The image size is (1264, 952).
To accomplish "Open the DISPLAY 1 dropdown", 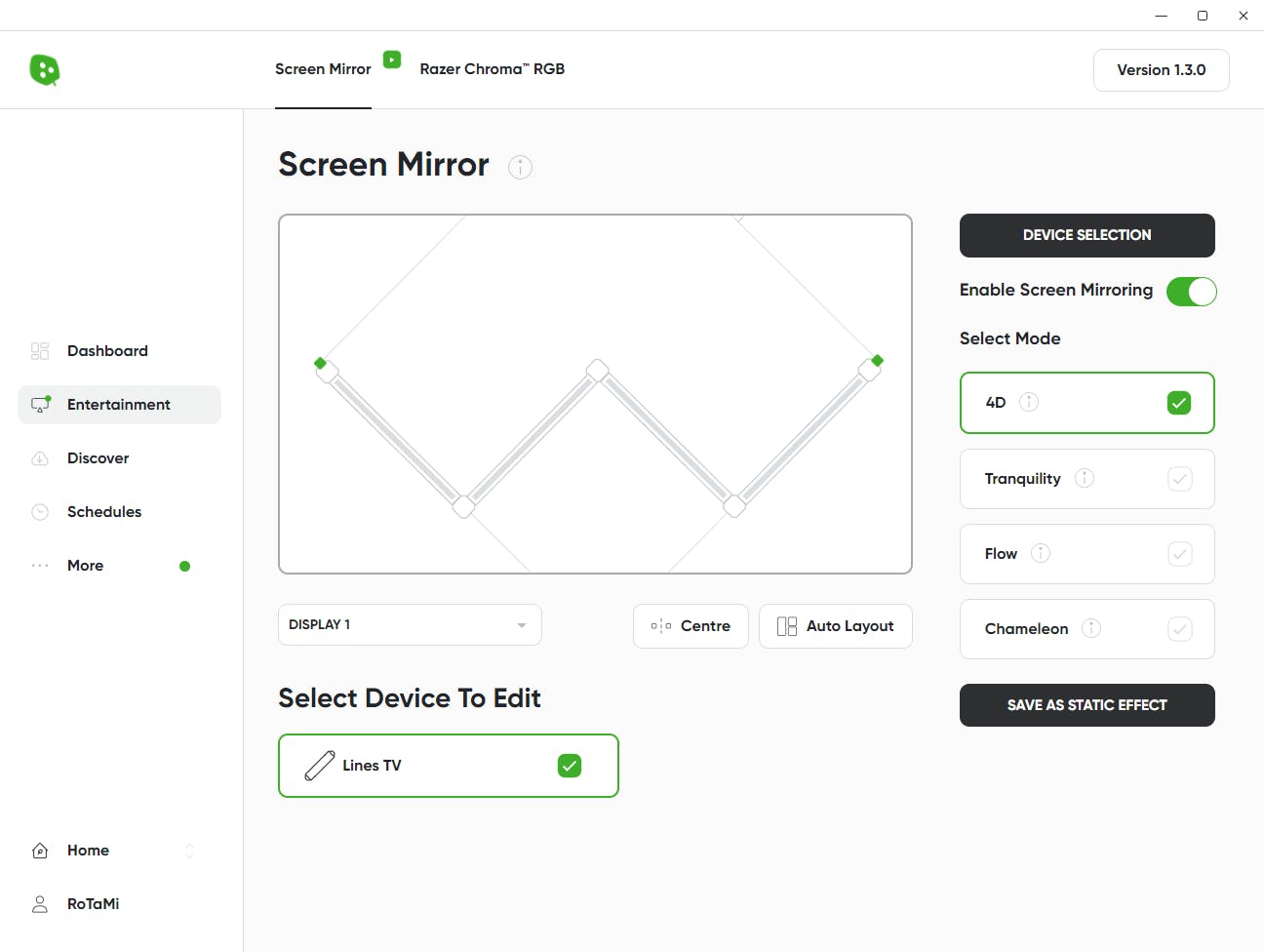I will 410,624.
